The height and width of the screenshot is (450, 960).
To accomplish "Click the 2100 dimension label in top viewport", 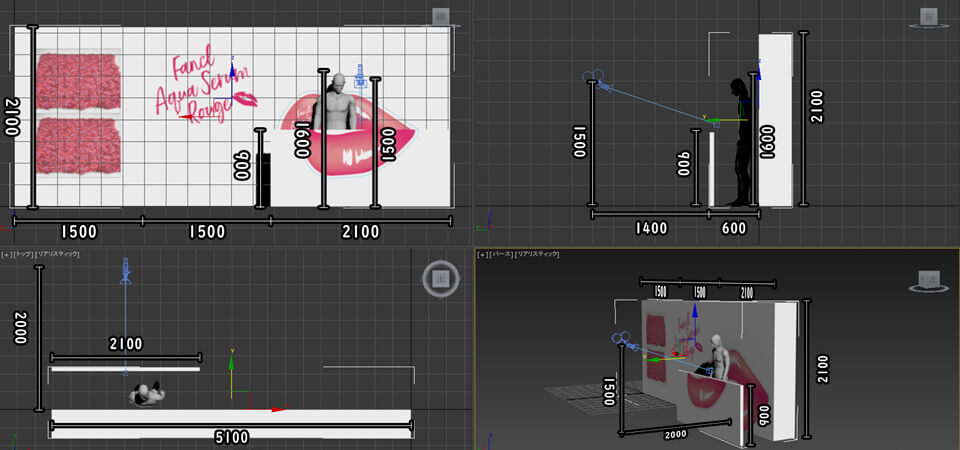I will pyautogui.click(x=126, y=344).
